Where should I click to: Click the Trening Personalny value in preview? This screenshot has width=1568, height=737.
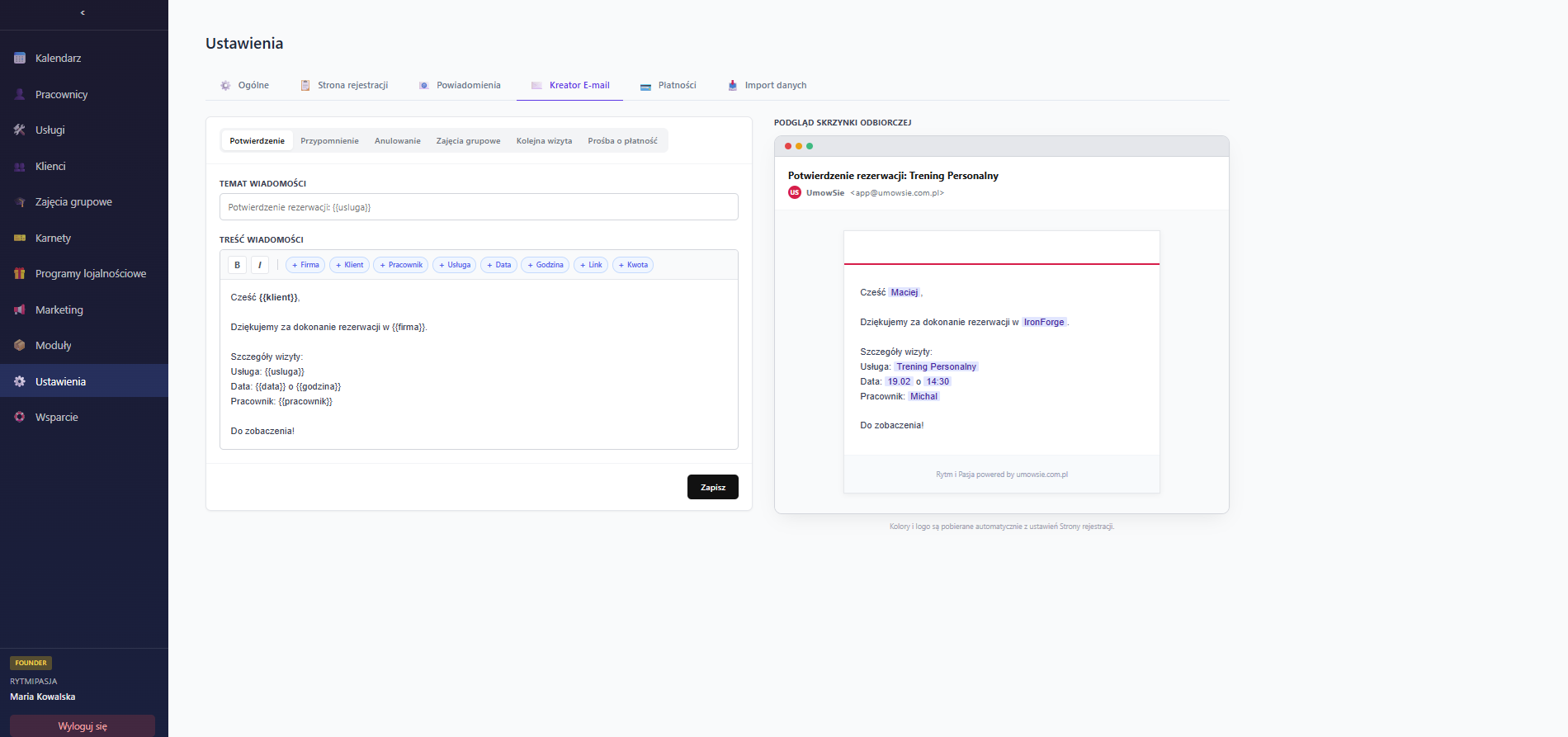936,366
